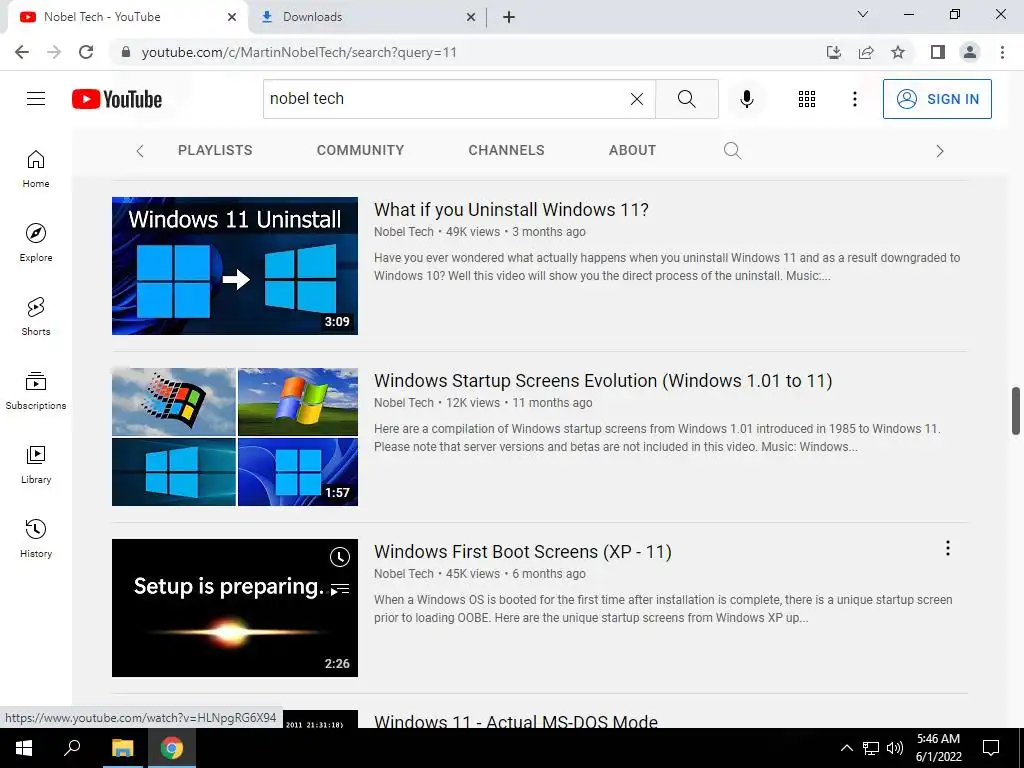Screen dimensions: 1024x768
Task: Start voice search with the microphone icon
Action: click(x=746, y=99)
